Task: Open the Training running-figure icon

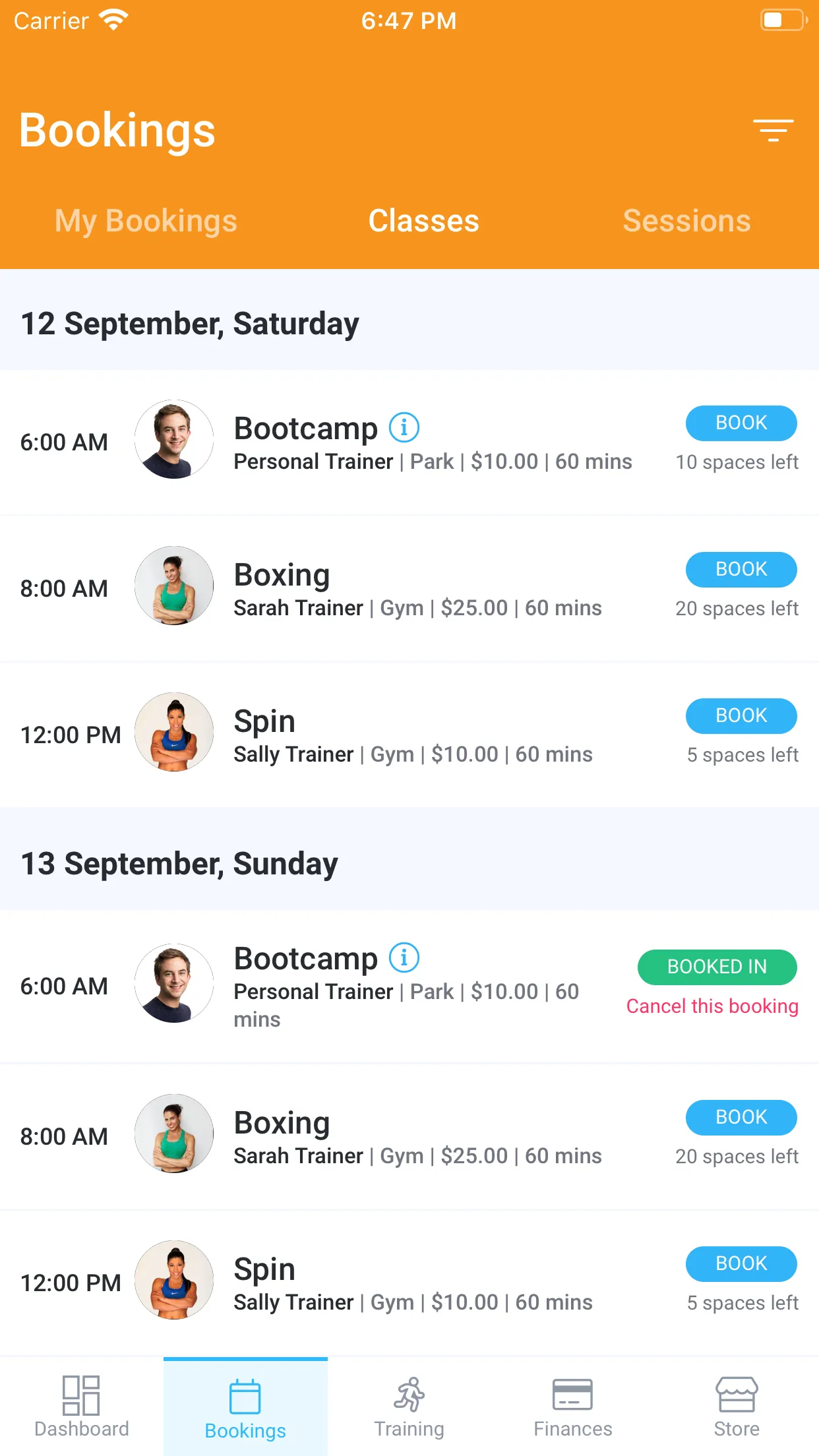Action: coord(409,1395)
